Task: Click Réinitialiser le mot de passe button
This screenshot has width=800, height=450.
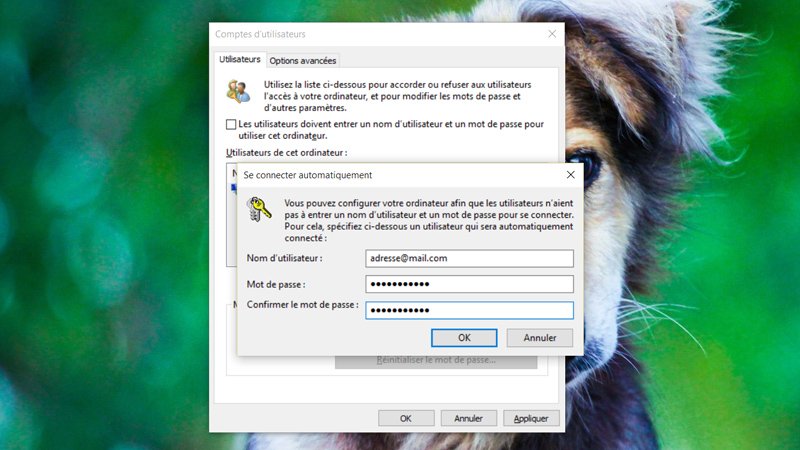Action: [436, 361]
